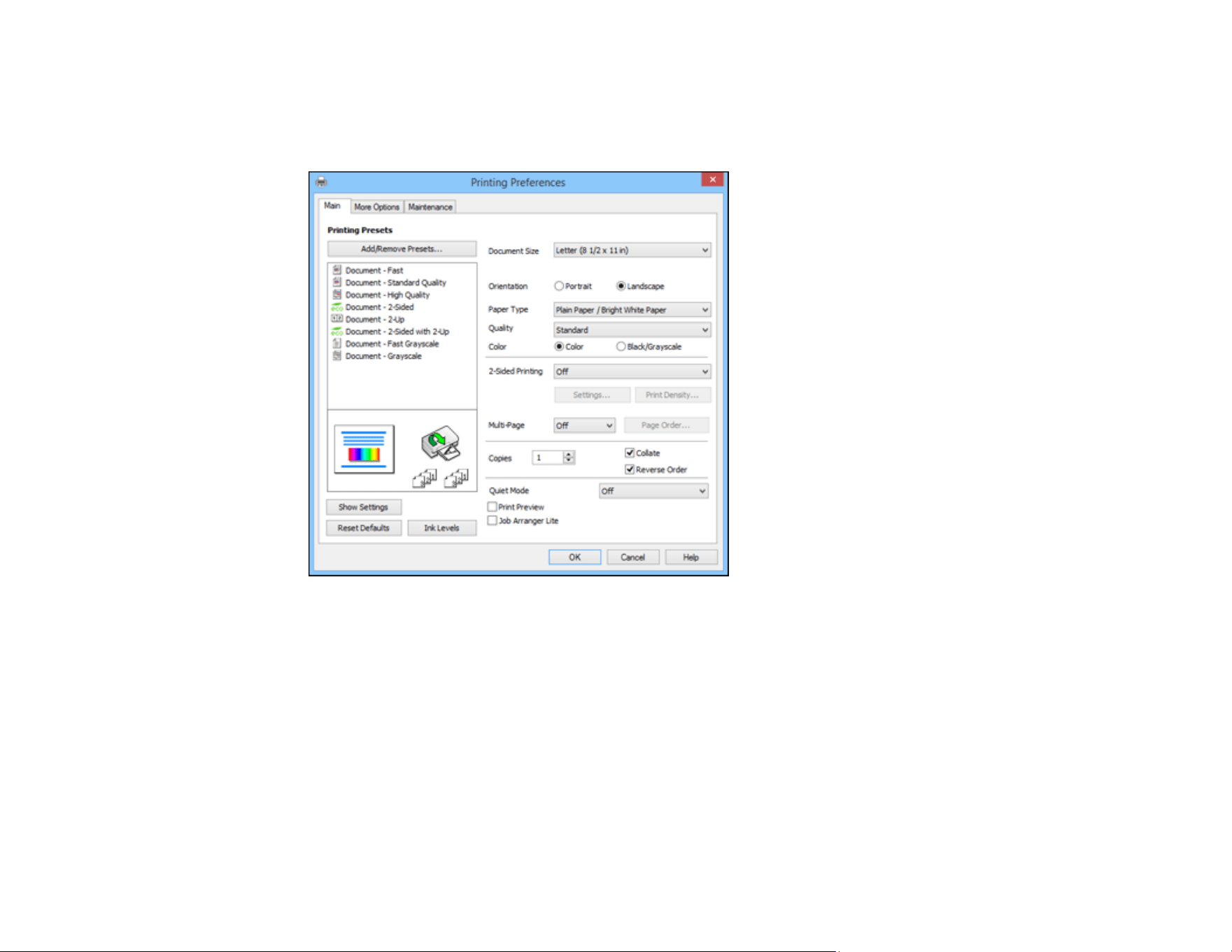This screenshot has height=952, width=1232.
Task: Select 'Document - 2-Sided with 2-Up' preset text
Action: pos(397,332)
